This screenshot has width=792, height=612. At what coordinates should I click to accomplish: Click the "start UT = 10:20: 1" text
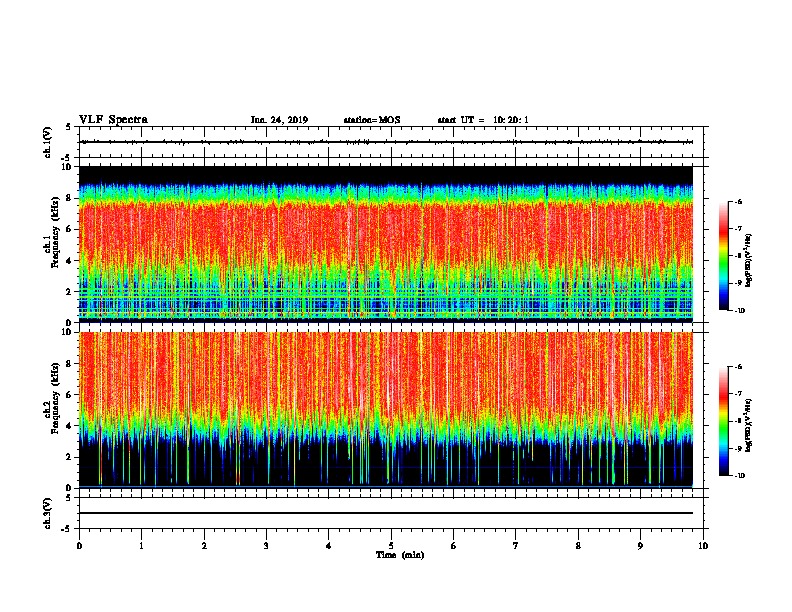click(x=483, y=120)
